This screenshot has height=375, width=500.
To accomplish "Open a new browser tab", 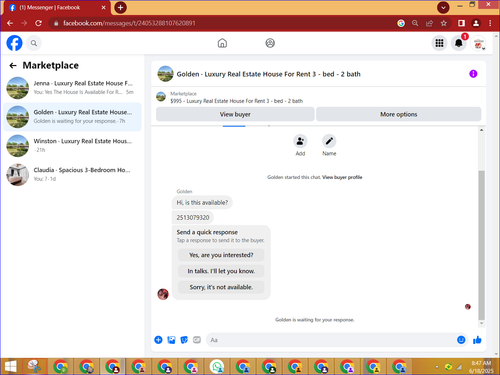I will [120, 7].
